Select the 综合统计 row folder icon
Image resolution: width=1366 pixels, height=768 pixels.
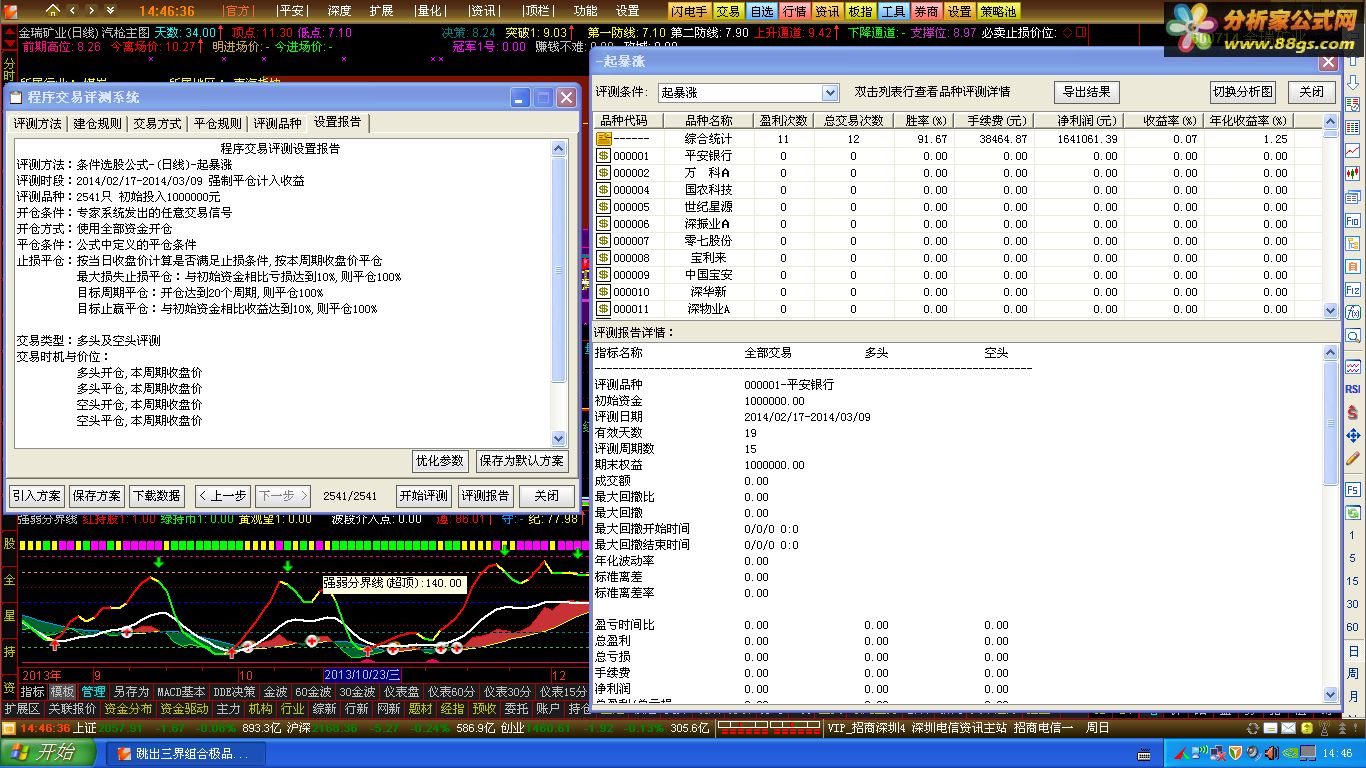point(604,139)
